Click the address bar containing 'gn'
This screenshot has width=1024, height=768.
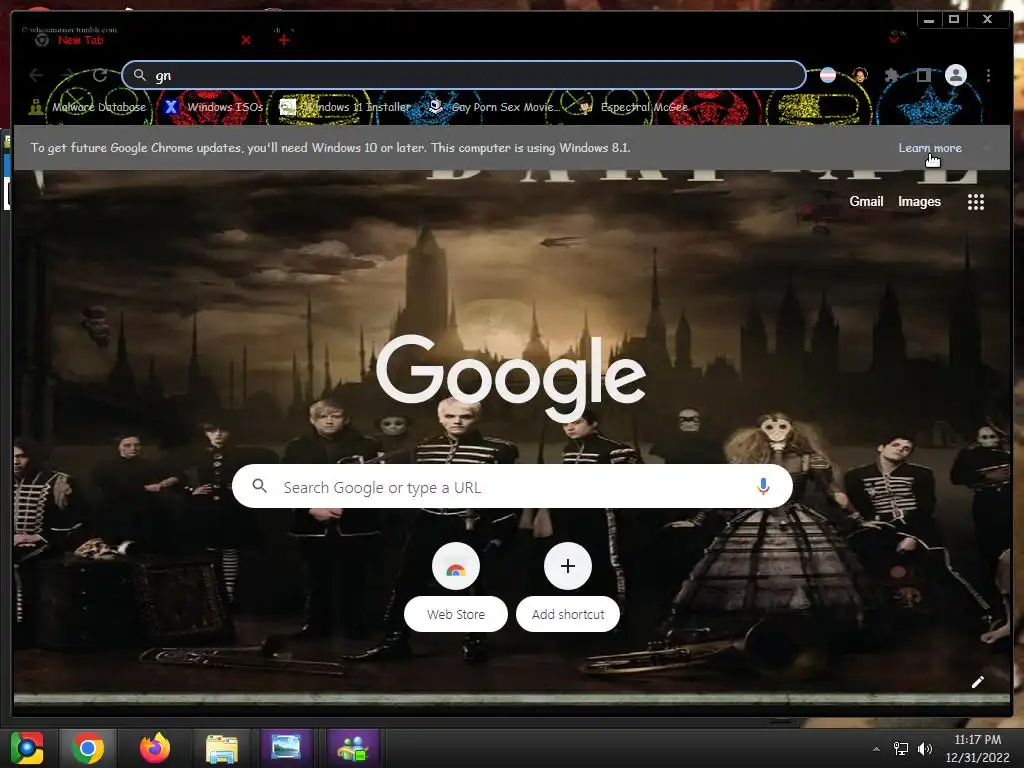pos(464,75)
